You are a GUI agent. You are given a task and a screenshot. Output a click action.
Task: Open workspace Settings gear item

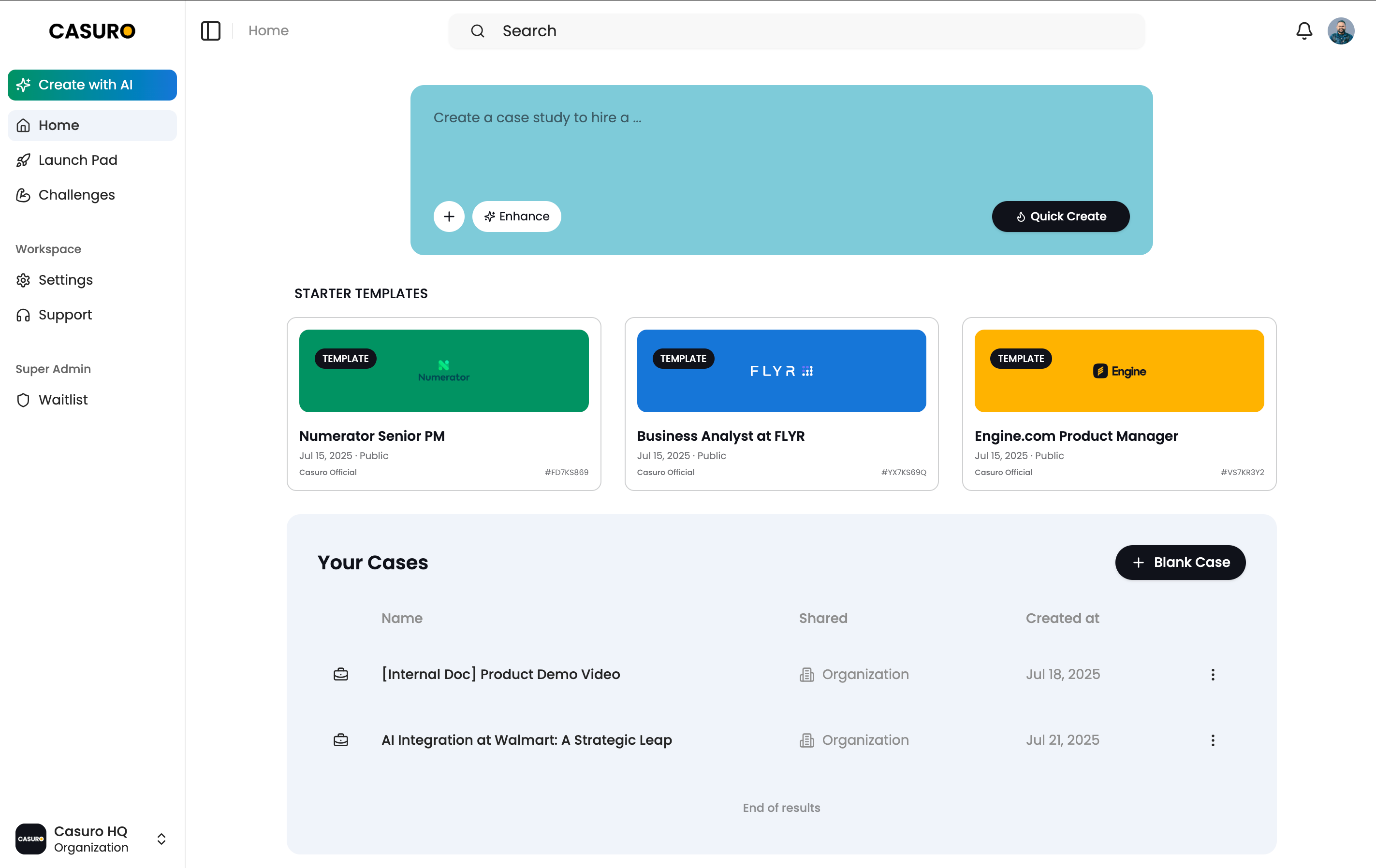(x=65, y=280)
